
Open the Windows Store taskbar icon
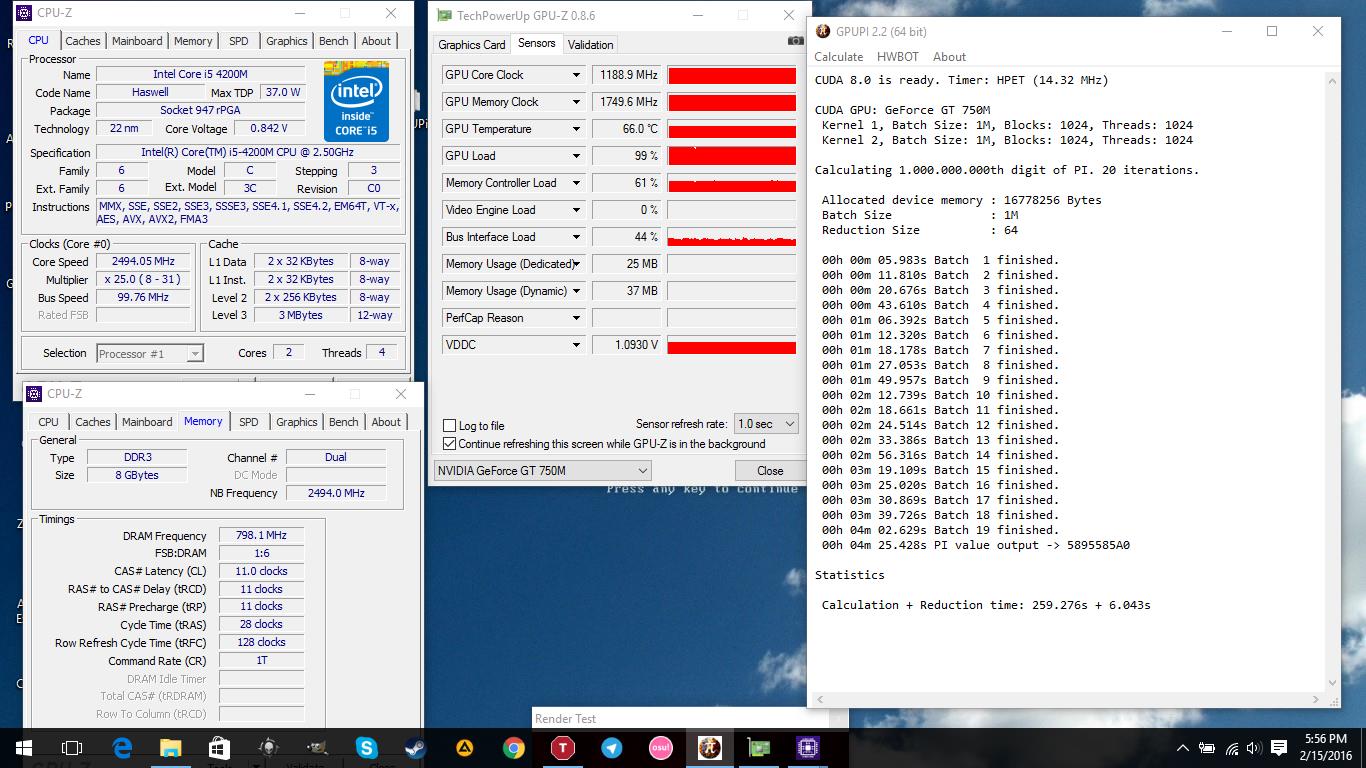click(x=220, y=748)
